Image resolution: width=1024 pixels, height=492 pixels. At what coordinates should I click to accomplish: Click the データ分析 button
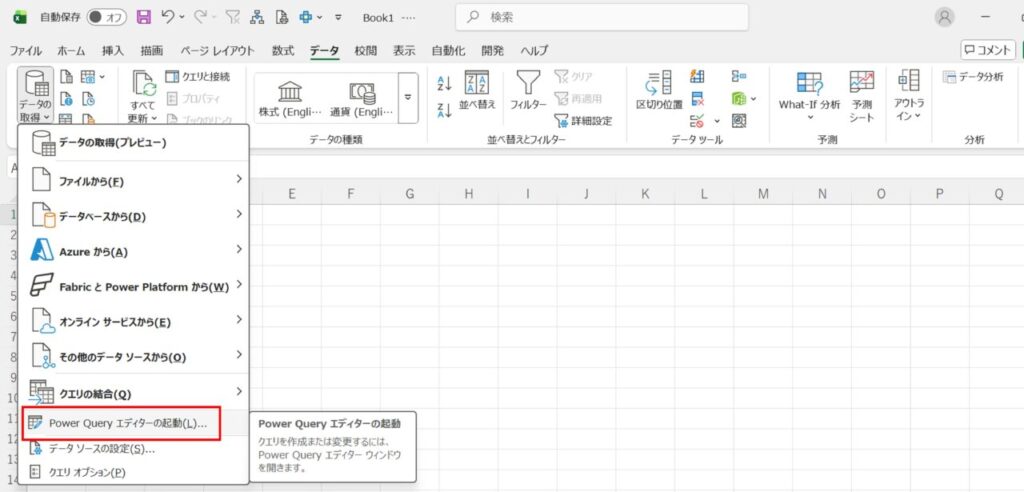coord(973,77)
